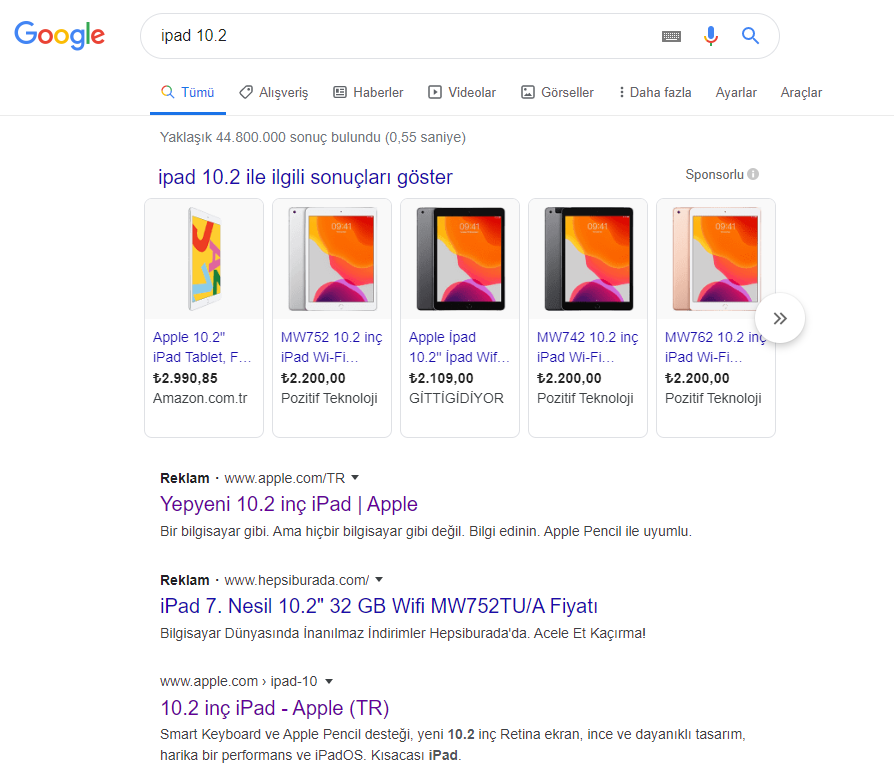Open the Araçlar menu

pos(801,92)
